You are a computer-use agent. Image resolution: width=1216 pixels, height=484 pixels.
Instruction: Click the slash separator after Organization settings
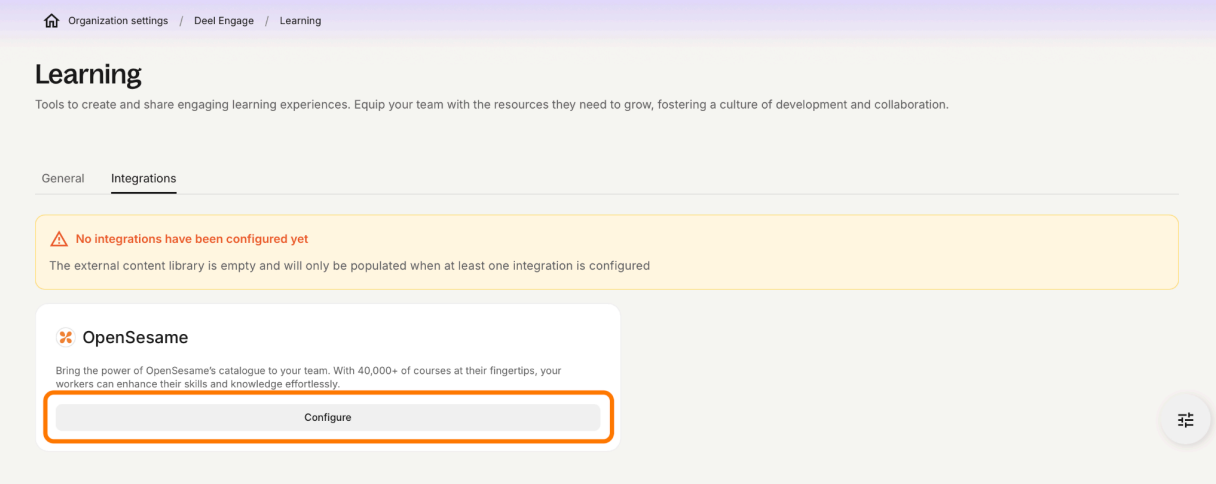click(x=181, y=21)
